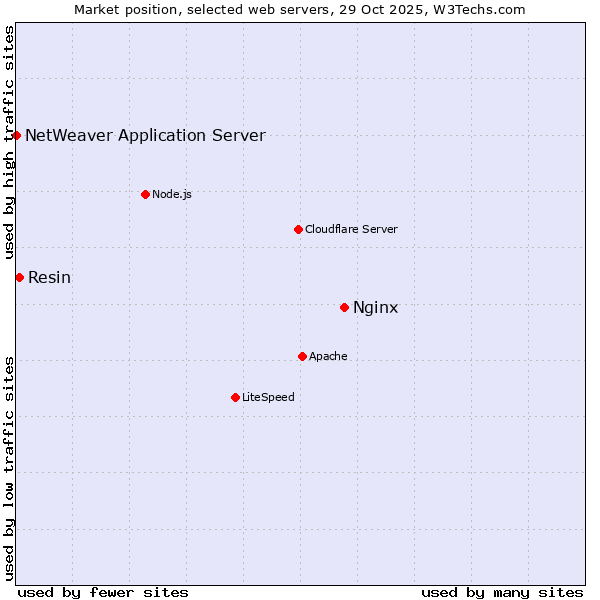Click the Nginx text label
600x600 pixels.
point(375,307)
